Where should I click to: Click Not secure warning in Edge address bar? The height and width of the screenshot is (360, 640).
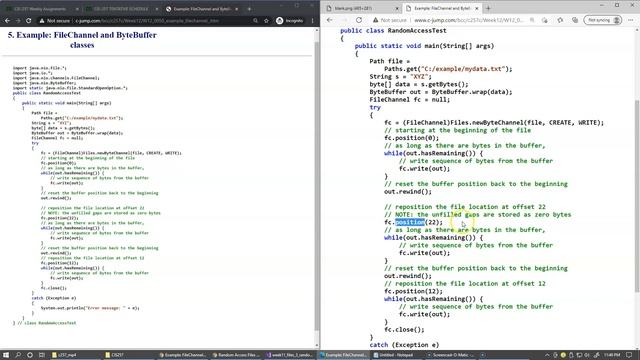tap(389, 20)
